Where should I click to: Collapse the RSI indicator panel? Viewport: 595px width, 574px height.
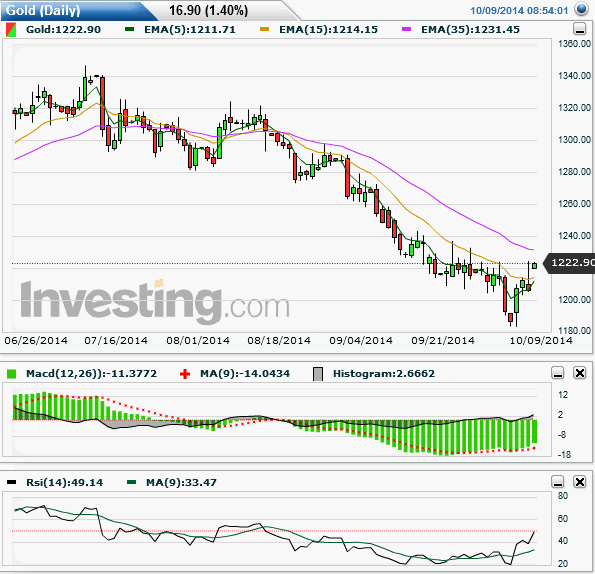[557, 482]
